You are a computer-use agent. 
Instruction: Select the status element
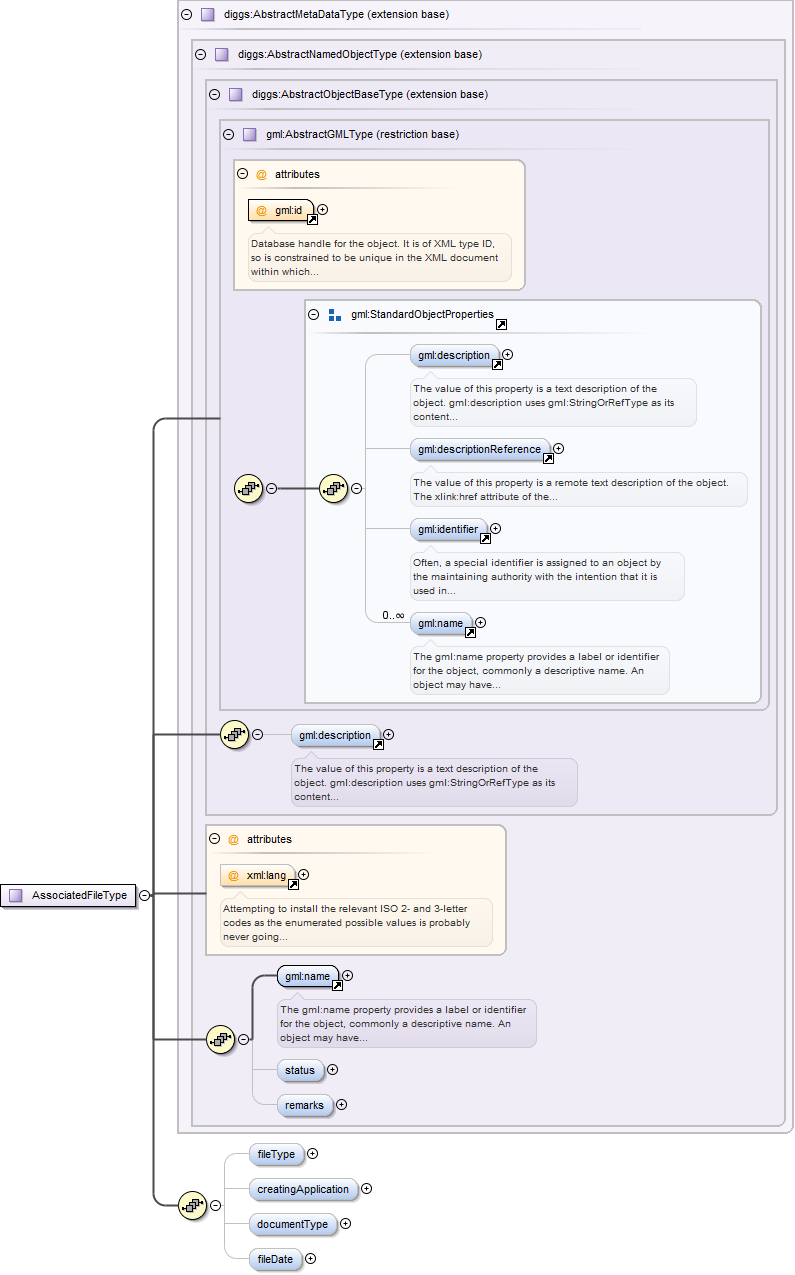[299, 1070]
